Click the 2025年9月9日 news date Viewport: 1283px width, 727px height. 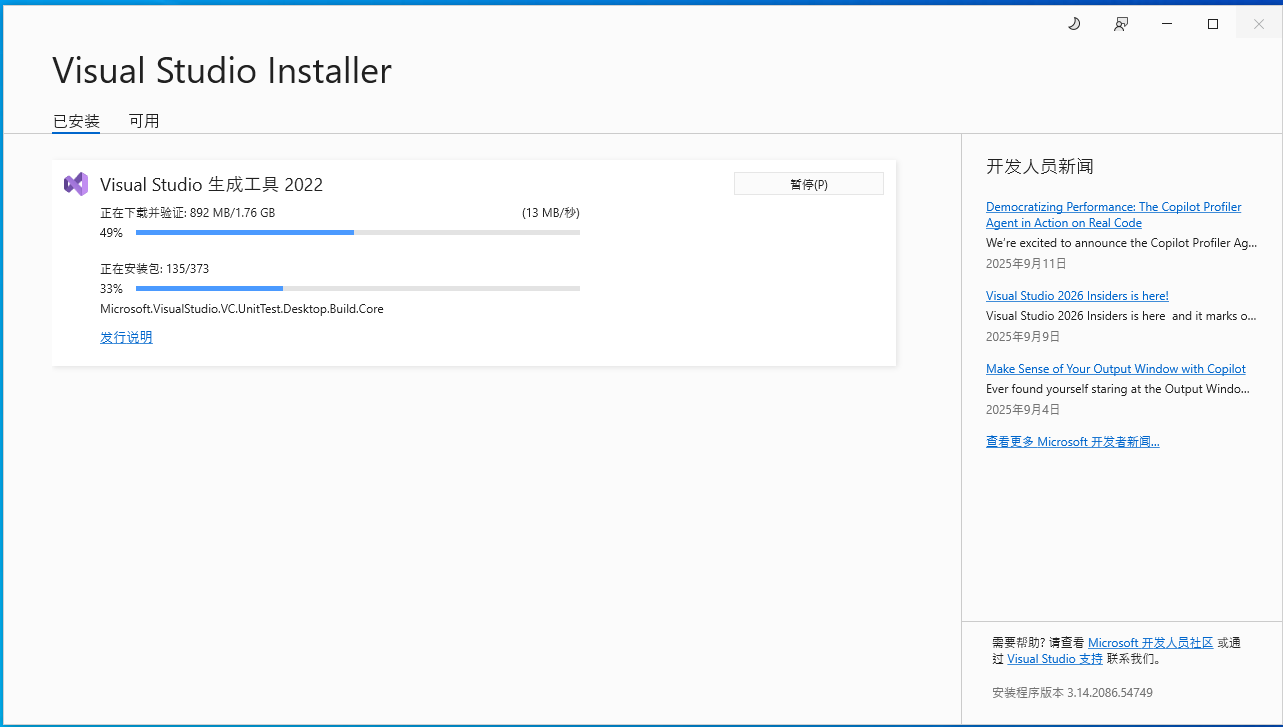pos(1023,337)
